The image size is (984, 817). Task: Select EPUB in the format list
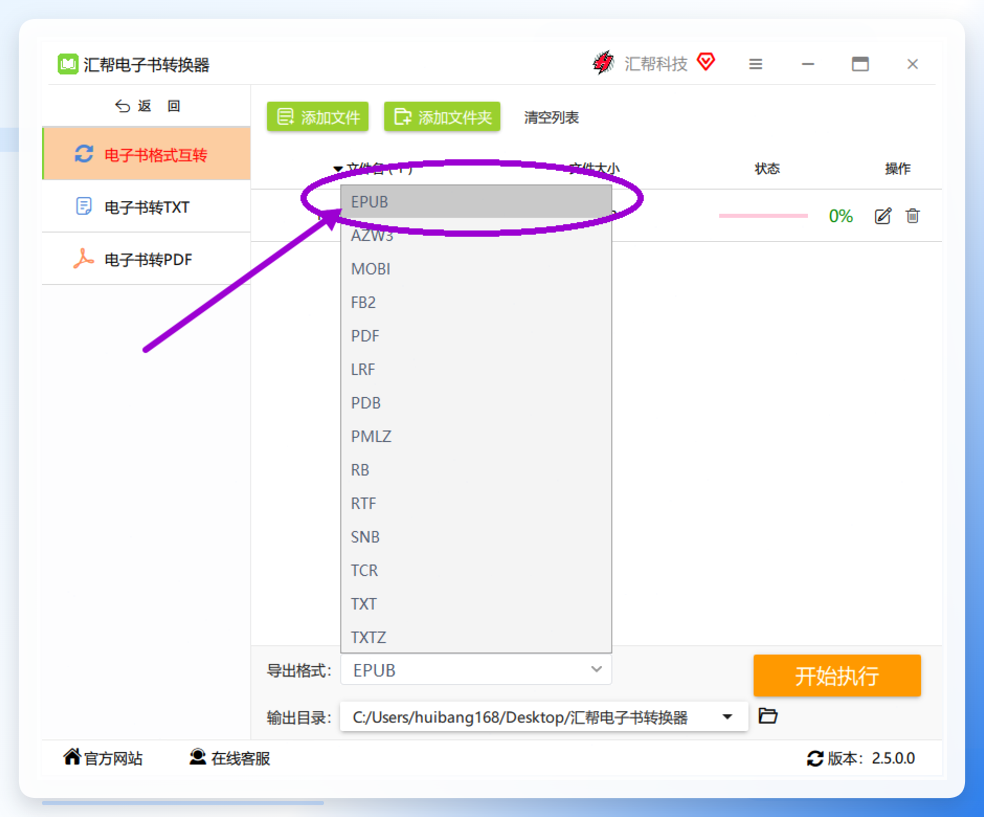pos(476,202)
